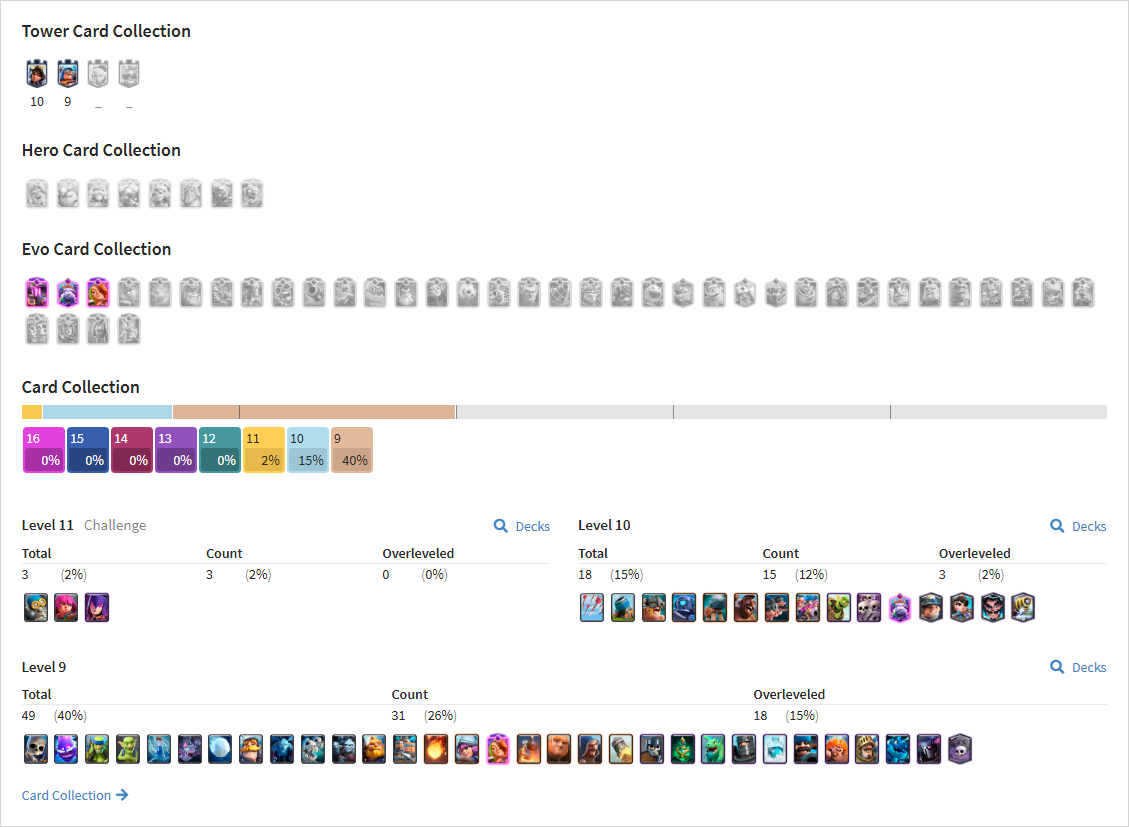Click the first greyed-out Hero card

click(x=37, y=194)
